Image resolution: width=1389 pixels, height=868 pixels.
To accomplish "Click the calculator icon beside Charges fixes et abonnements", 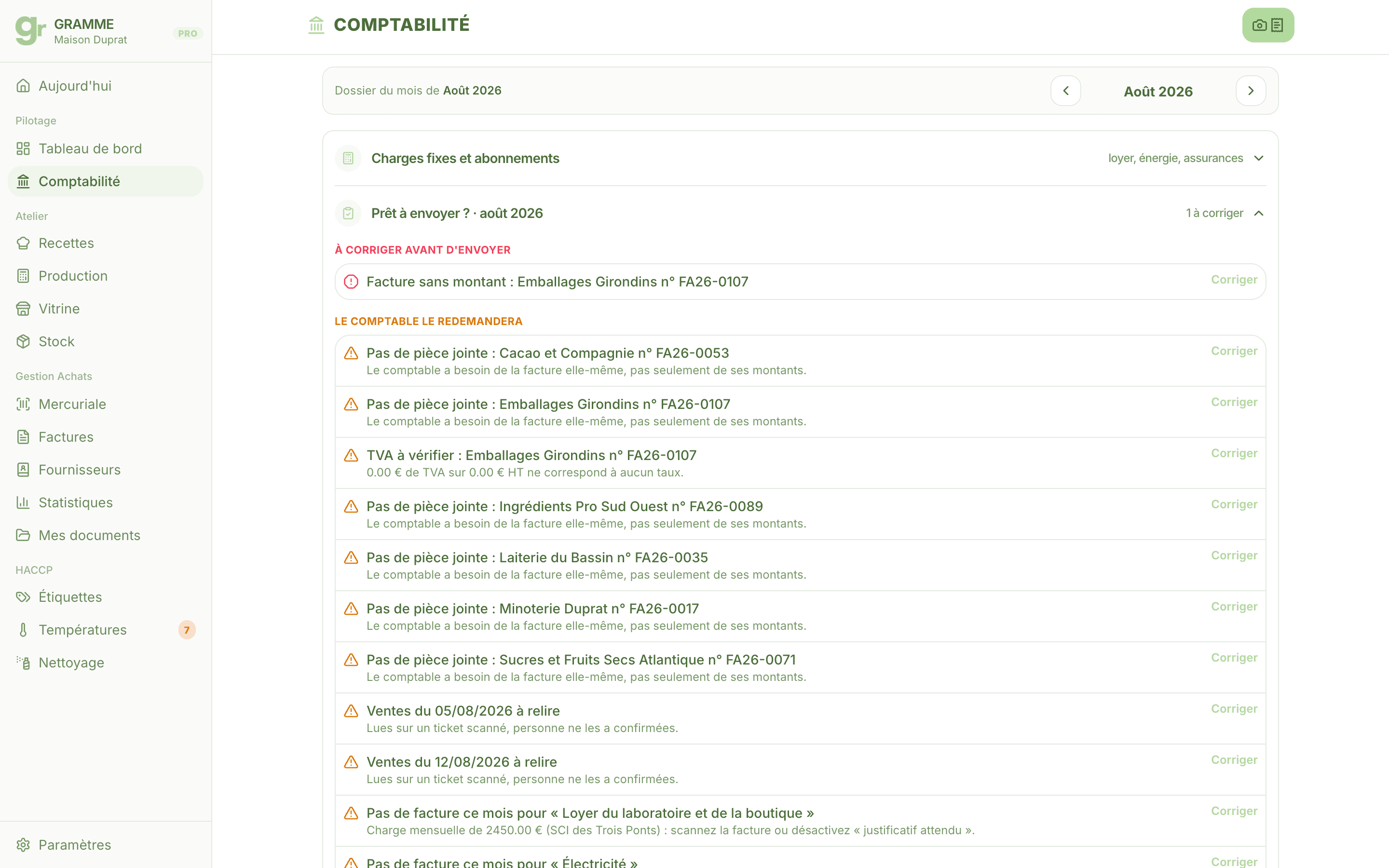I will click(348, 159).
